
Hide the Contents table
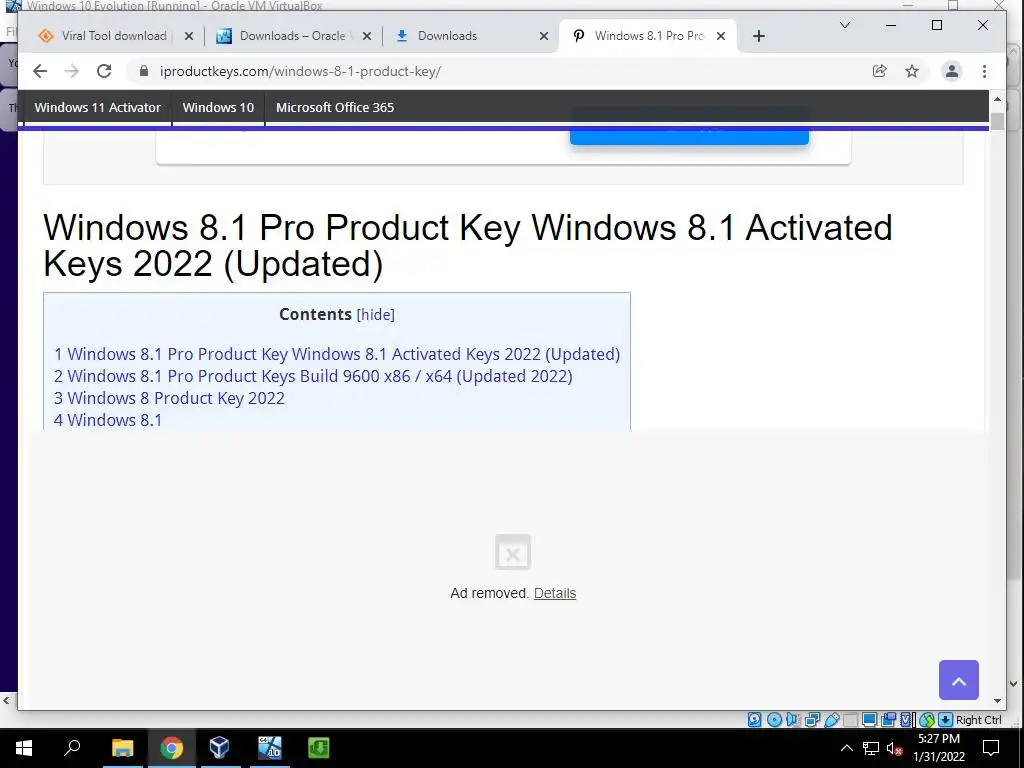click(376, 315)
